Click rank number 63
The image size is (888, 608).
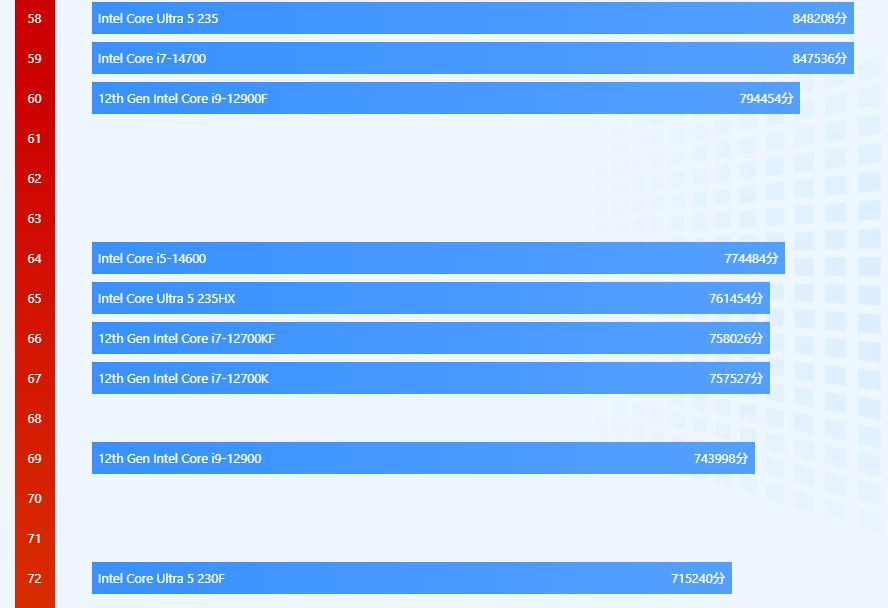pyautogui.click(x=35, y=219)
